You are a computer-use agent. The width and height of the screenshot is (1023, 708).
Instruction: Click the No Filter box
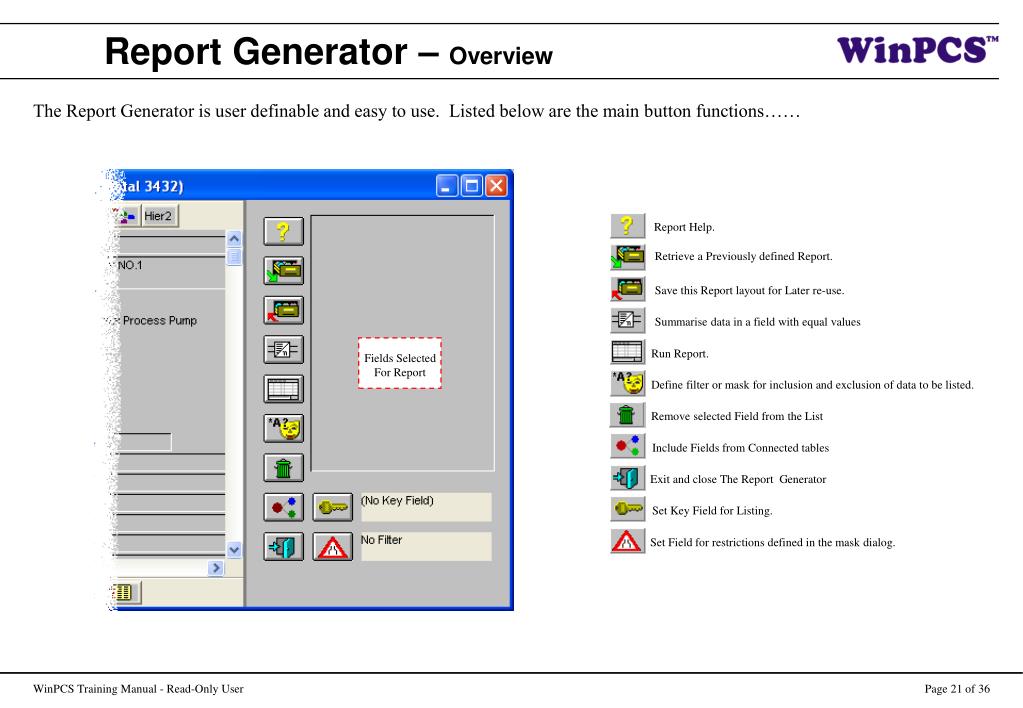(x=426, y=547)
